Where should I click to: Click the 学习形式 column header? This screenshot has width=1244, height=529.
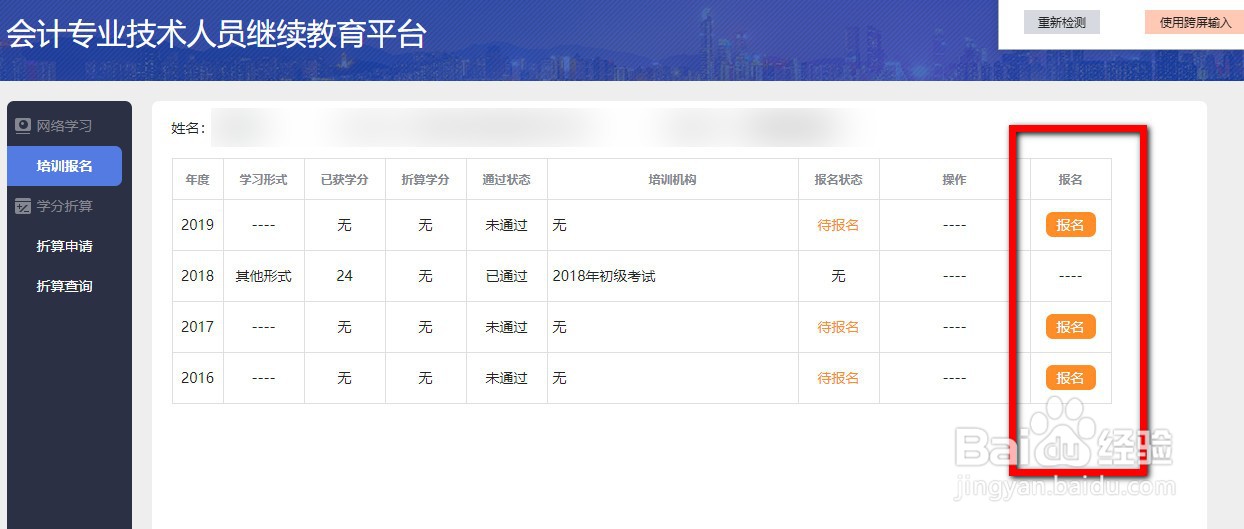[x=263, y=180]
